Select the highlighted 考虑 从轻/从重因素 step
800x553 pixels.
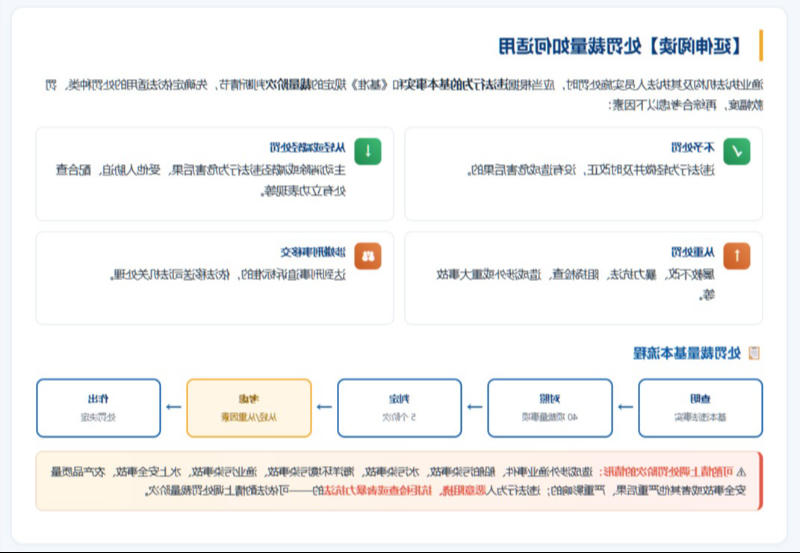[249, 408]
